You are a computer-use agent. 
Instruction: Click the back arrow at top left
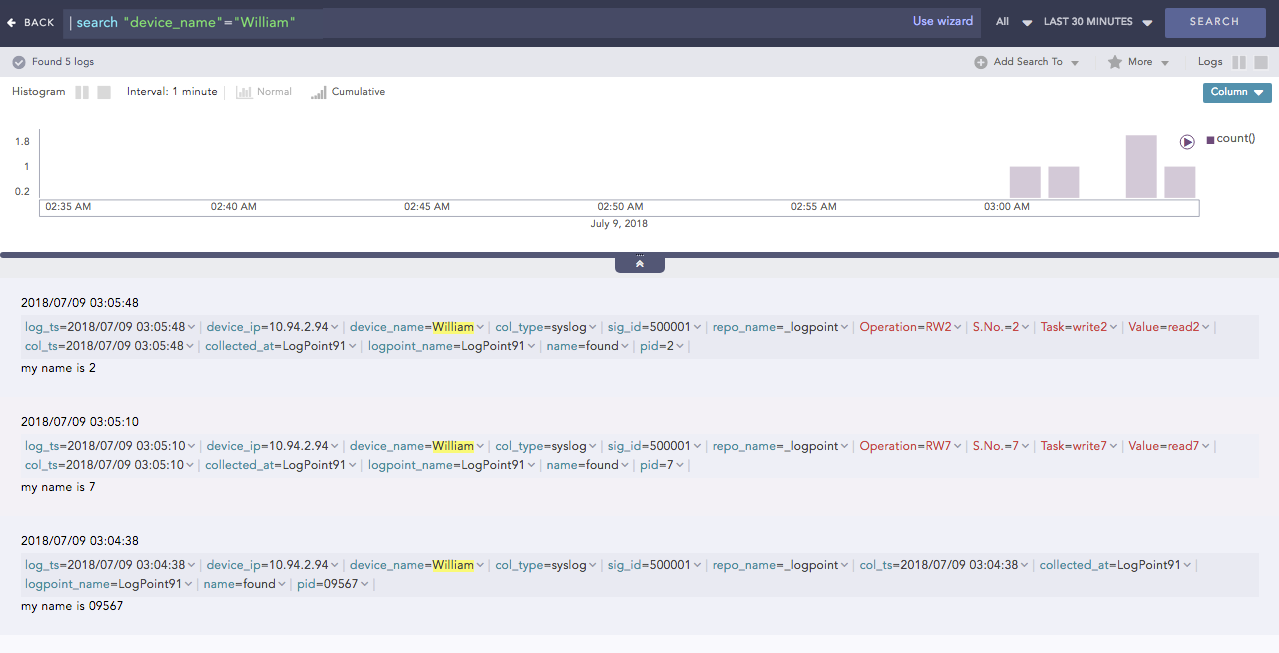10,21
